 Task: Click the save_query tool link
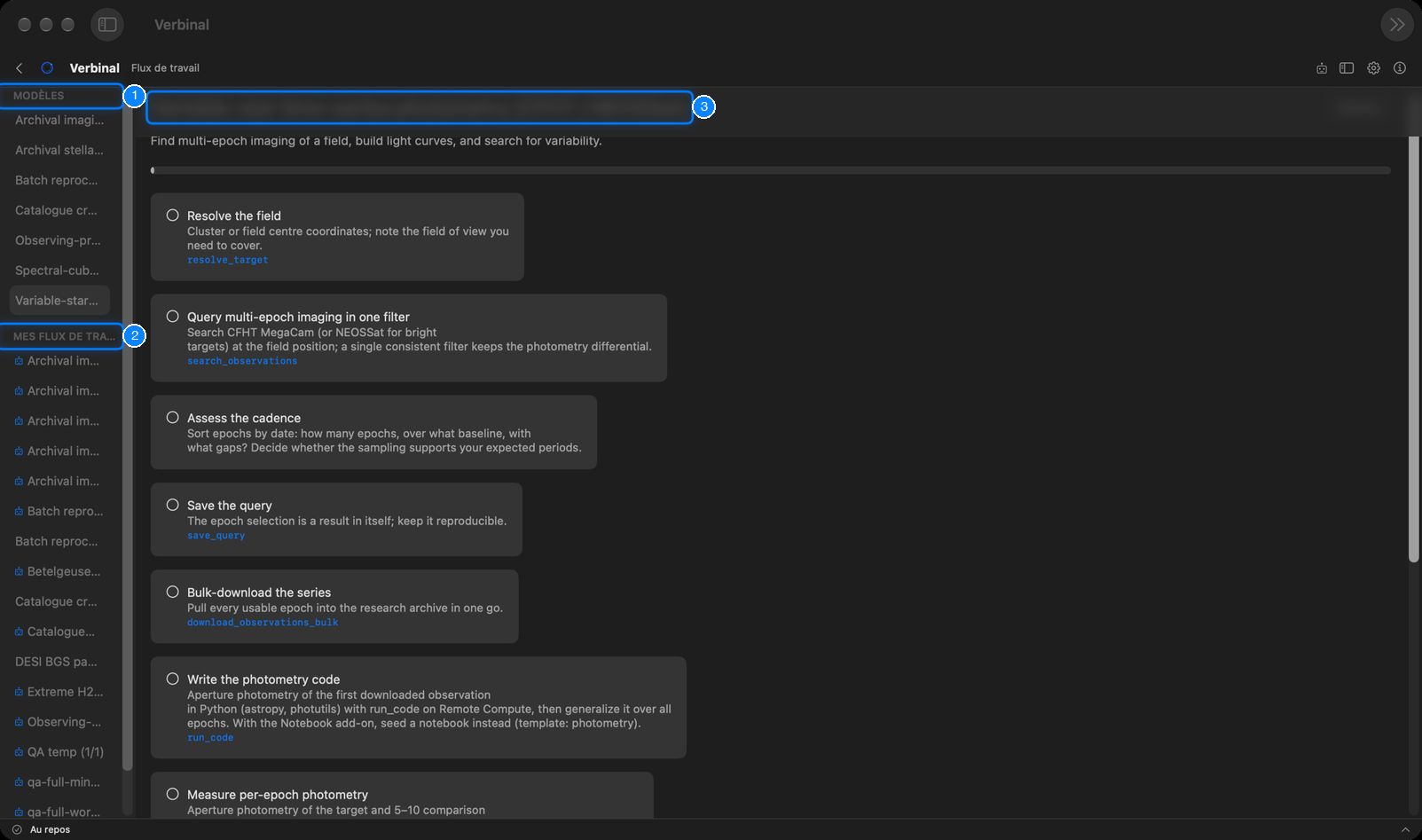(216, 536)
